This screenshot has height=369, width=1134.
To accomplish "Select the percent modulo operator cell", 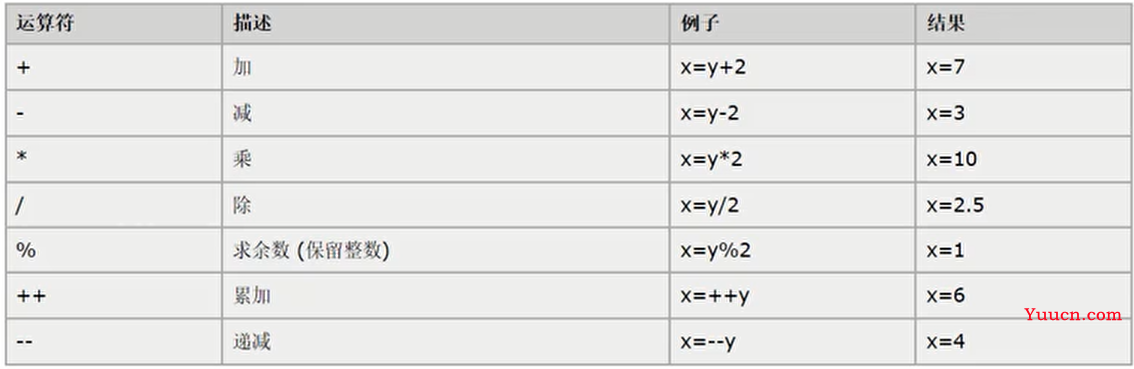I will point(114,250).
